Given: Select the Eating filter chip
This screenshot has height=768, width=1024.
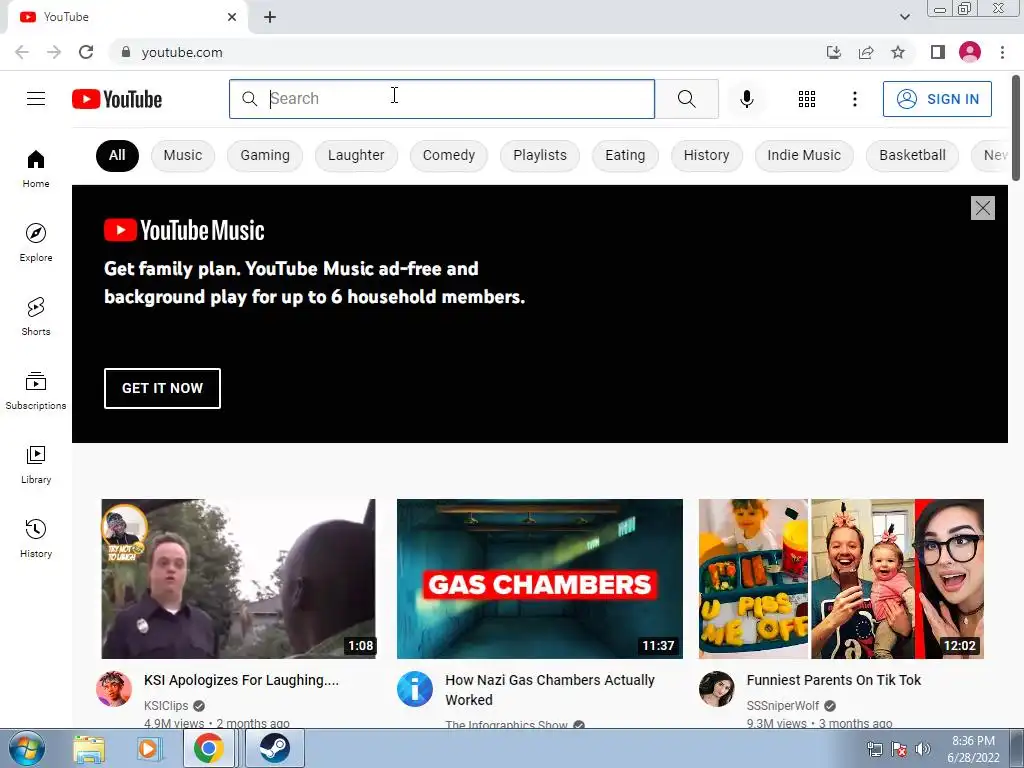Looking at the screenshot, I should 625,155.
